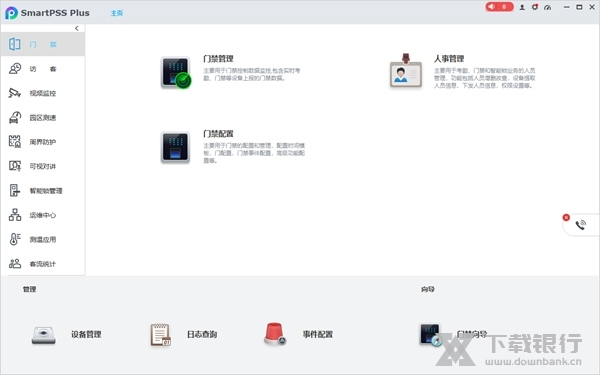The height and width of the screenshot is (375, 600).
Task: Click the 向导 section heading
Action: pyautogui.click(x=428, y=289)
